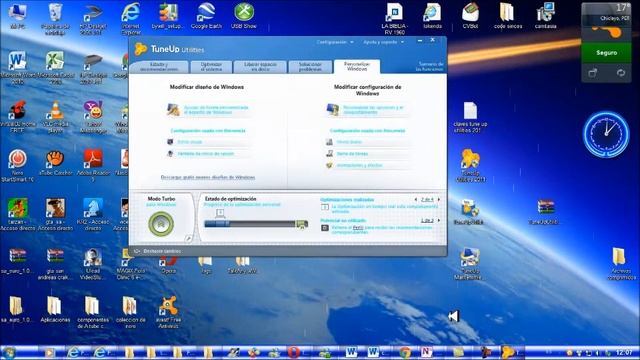This screenshot has height=360, width=640.
Task: Click the Barra de tareas icon
Action: 329,153
